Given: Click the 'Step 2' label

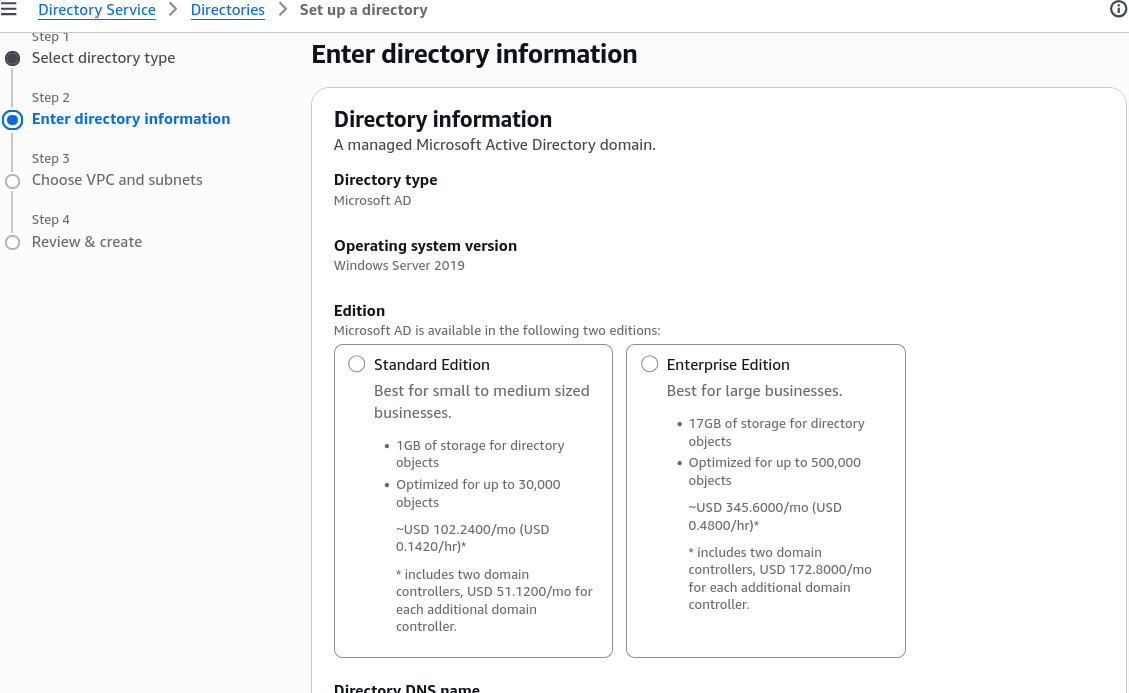Looking at the screenshot, I should (x=50, y=97).
